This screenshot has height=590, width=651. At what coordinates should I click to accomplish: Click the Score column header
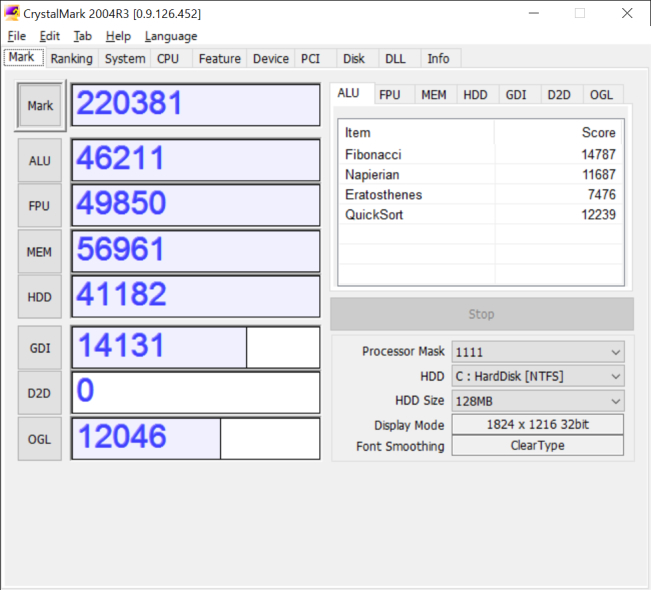(x=558, y=132)
